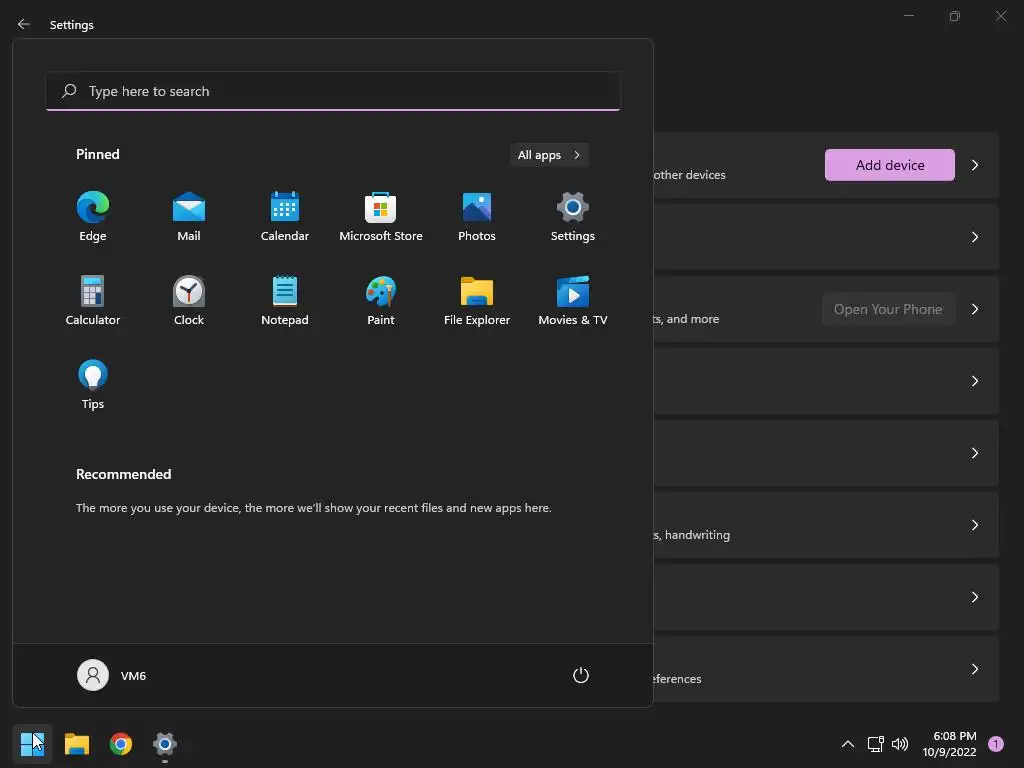The width and height of the screenshot is (1024, 768).
Task: Open the Clock app
Action: pyautogui.click(x=189, y=300)
